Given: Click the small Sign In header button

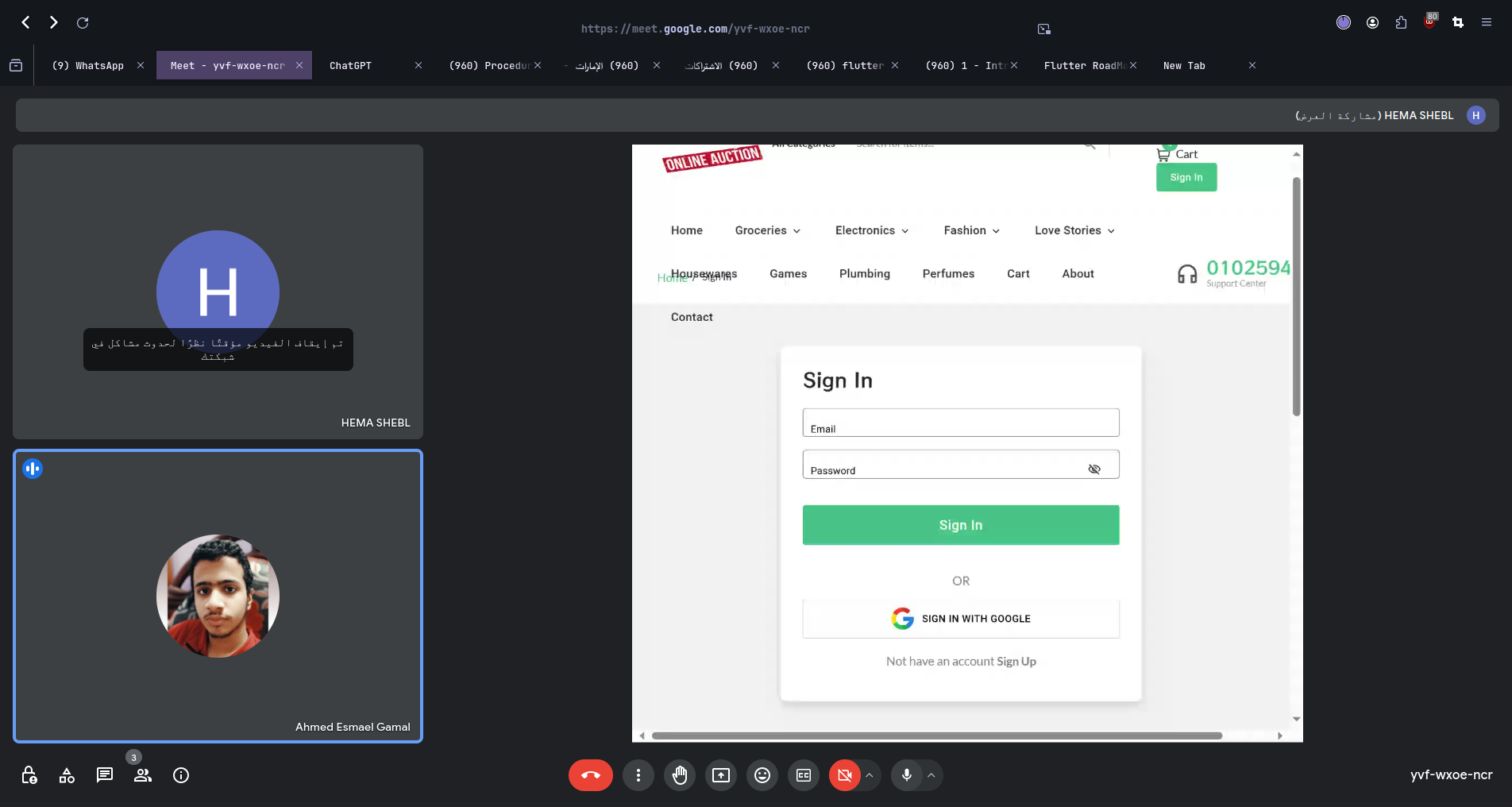Looking at the screenshot, I should click(x=1186, y=177).
